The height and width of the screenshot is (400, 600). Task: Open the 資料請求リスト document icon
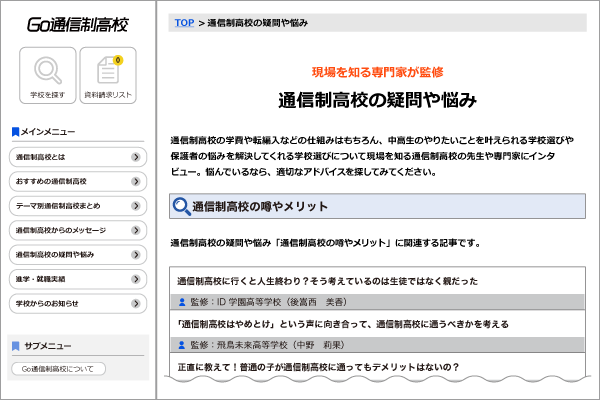coord(108,70)
